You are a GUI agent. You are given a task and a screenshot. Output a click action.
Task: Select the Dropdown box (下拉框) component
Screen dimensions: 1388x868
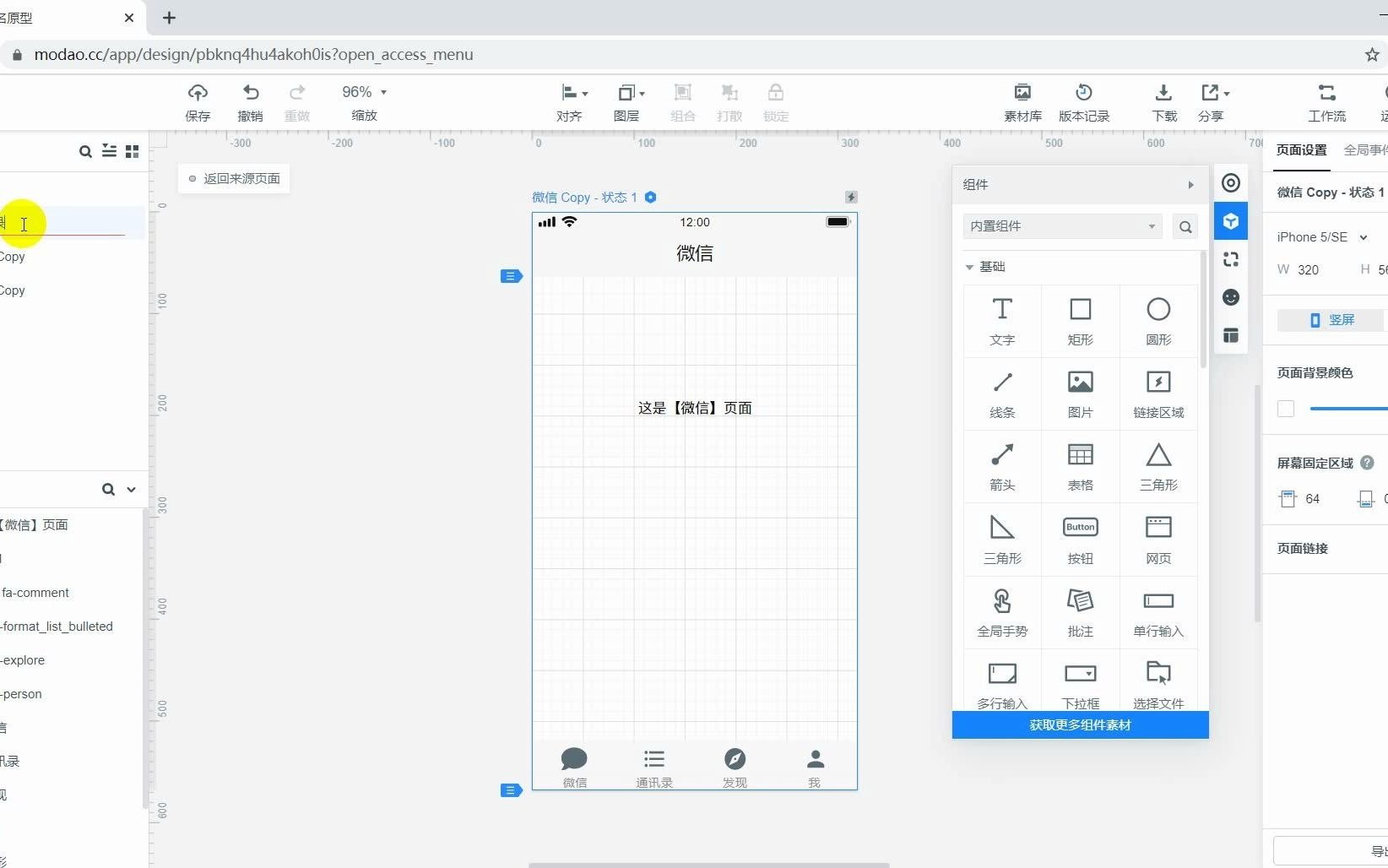(1080, 681)
